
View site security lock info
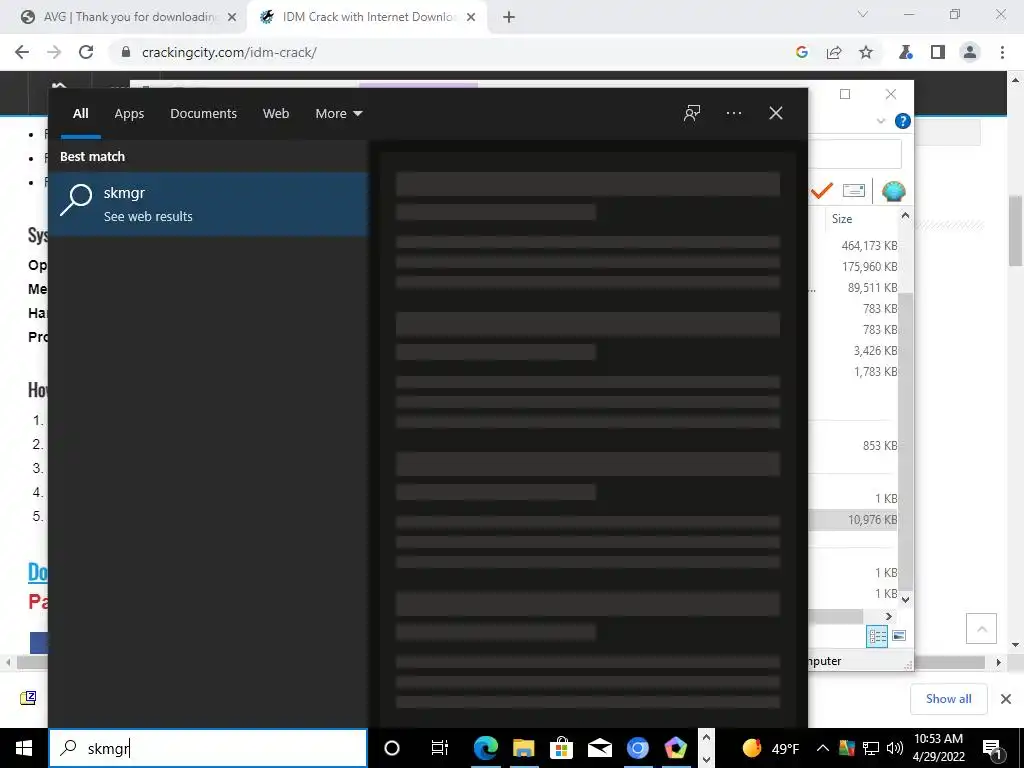coord(126,52)
